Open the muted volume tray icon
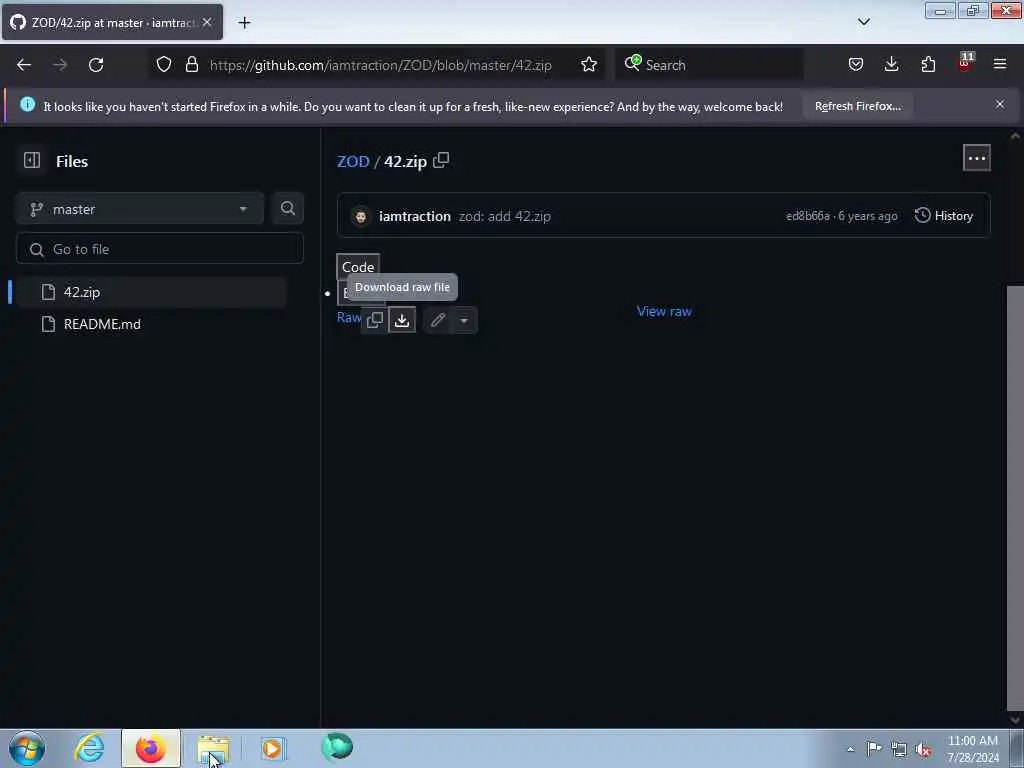This screenshot has width=1024, height=768. (x=923, y=749)
